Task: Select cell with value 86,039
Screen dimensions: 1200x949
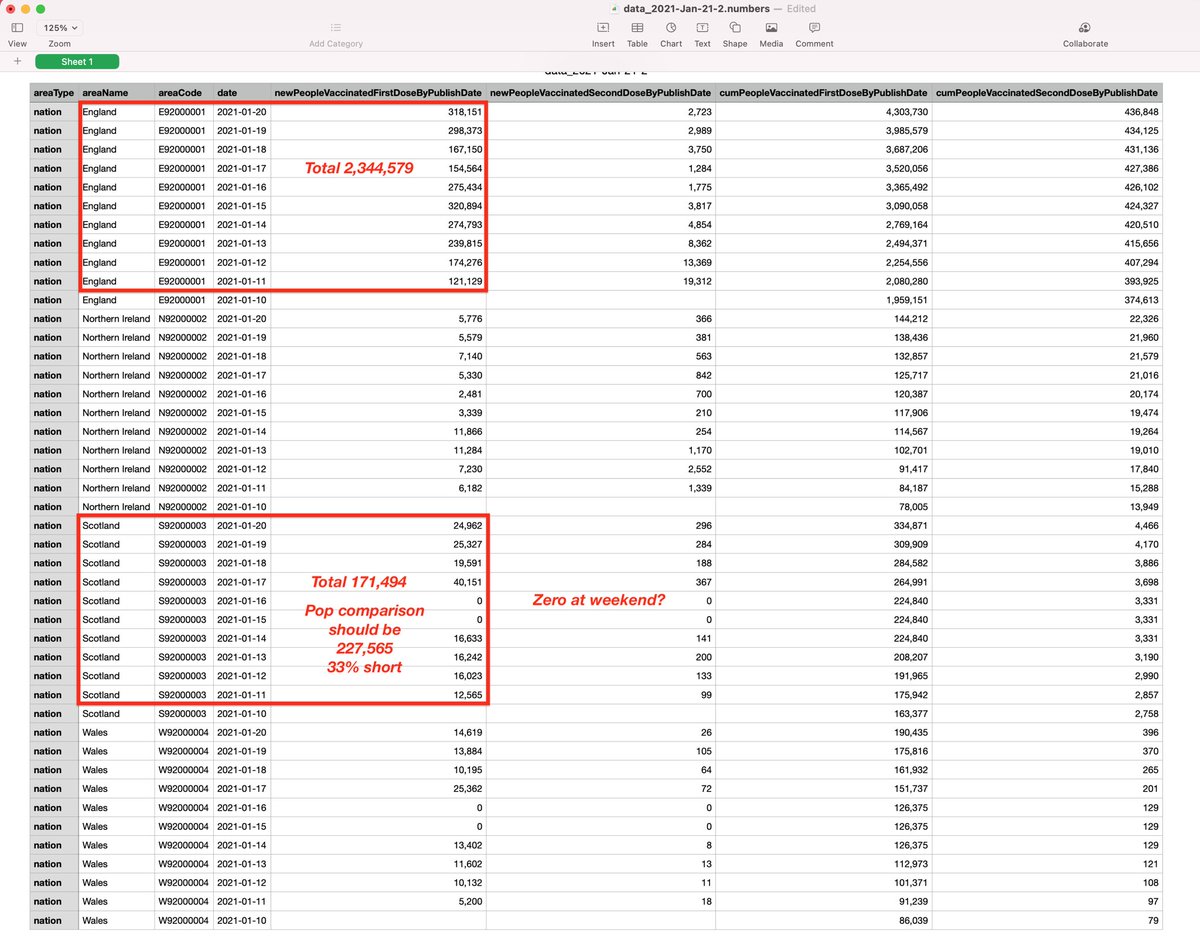Action: 824,921
